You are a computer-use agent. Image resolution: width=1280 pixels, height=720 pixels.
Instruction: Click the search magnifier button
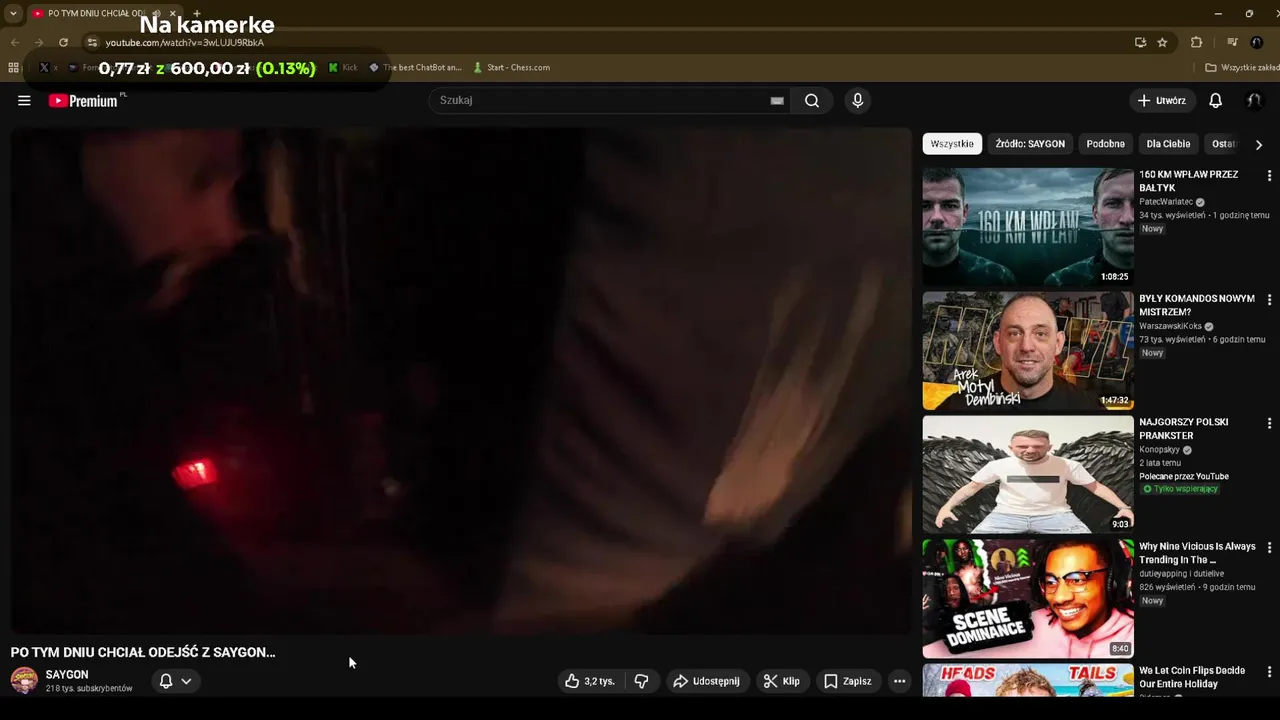(812, 100)
